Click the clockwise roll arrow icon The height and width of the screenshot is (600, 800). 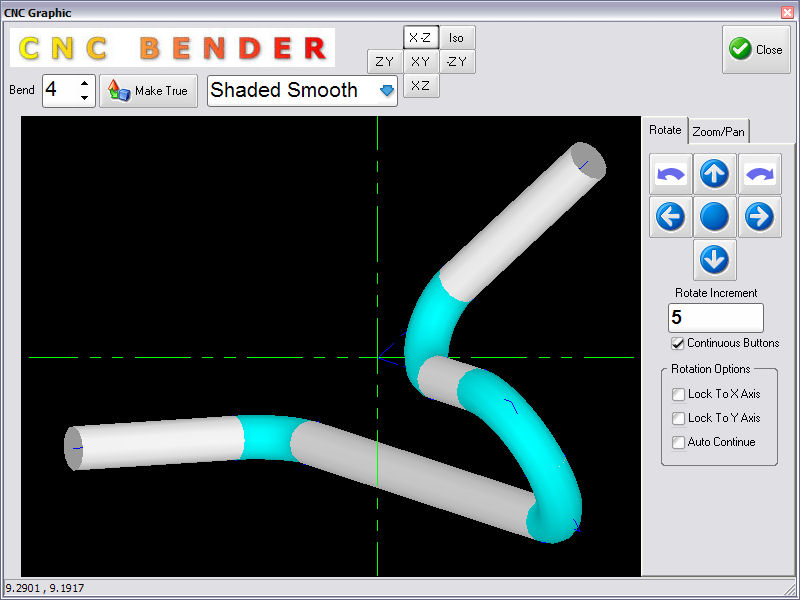tap(759, 174)
